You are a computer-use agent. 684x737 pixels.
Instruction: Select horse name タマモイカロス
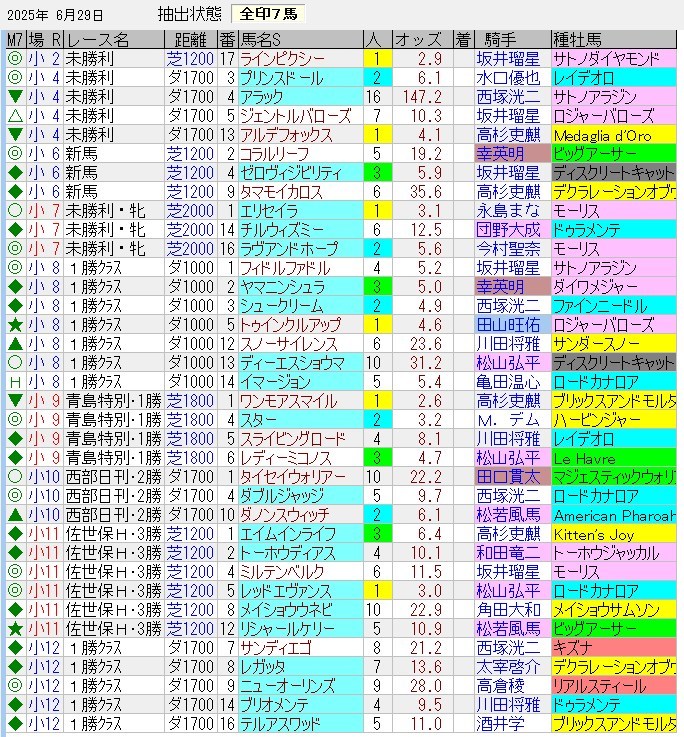[282, 192]
